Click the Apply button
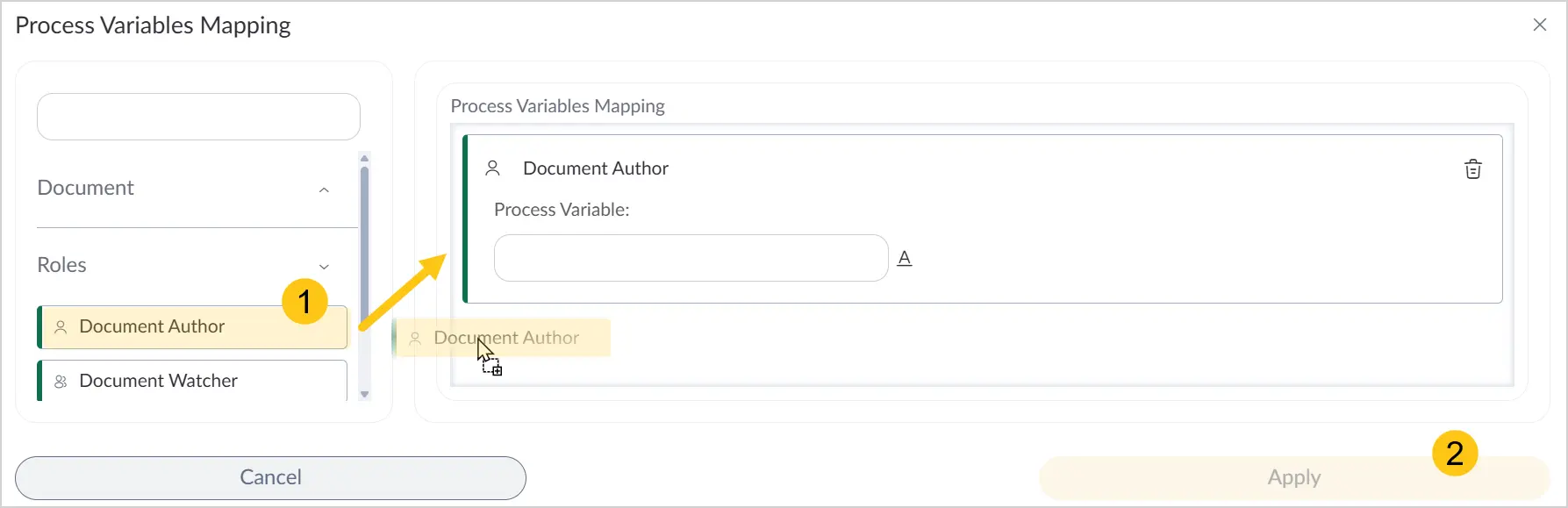 (1294, 477)
